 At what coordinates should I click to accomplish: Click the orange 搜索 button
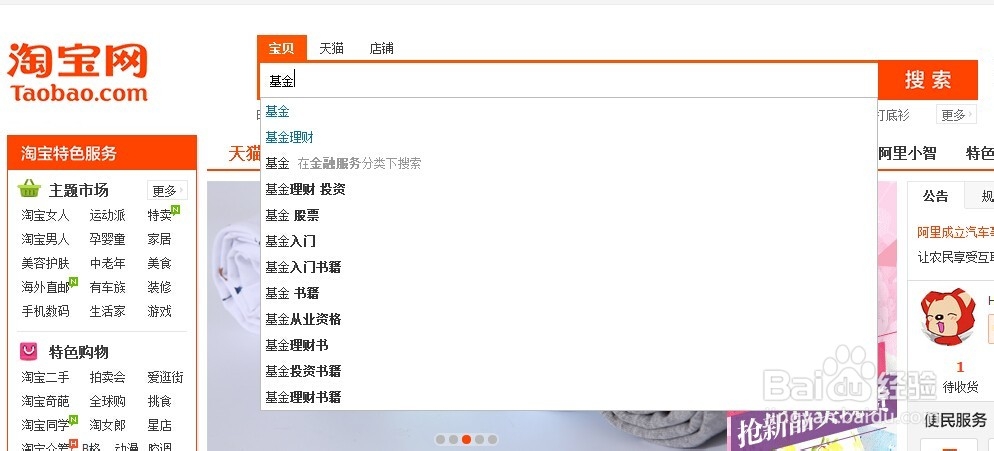(x=928, y=80)
